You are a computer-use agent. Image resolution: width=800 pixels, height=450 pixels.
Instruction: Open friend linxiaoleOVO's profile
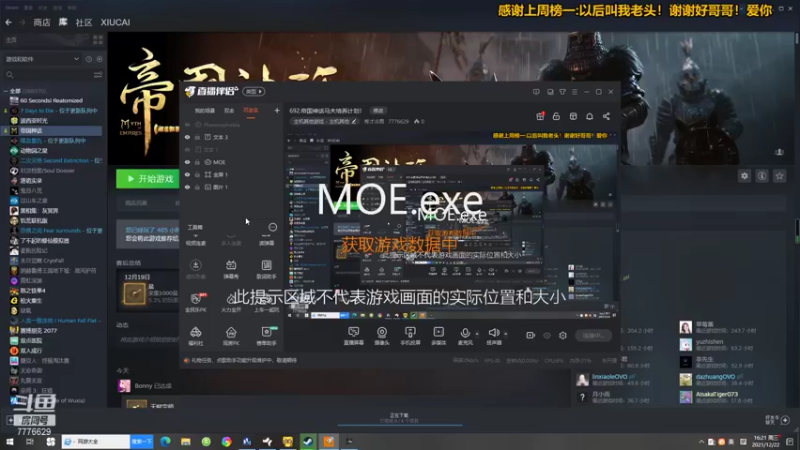pyautogui.click(x=610, y=377)
